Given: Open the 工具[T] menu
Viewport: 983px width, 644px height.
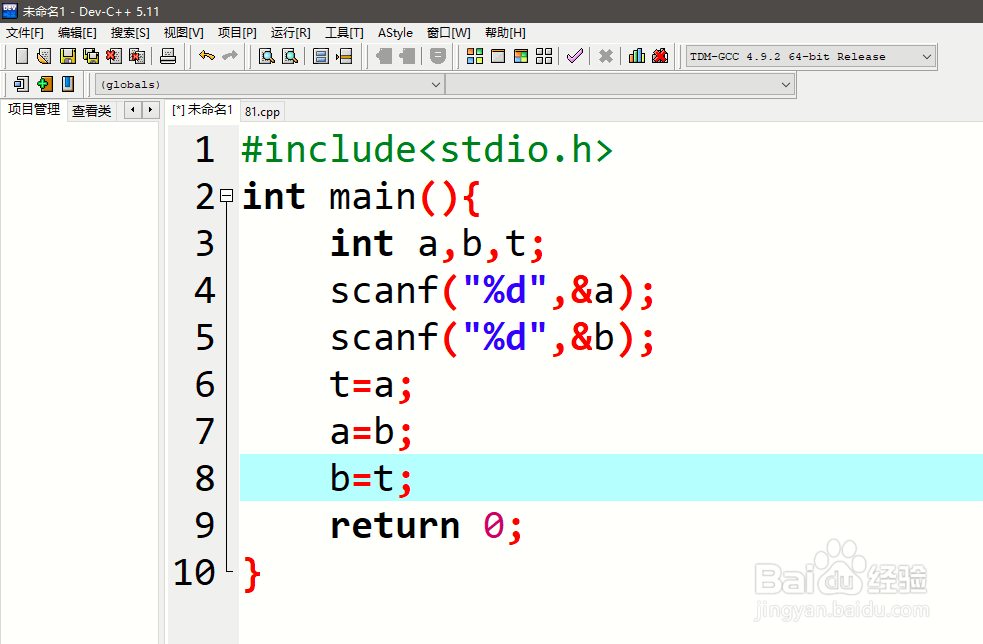Looking at the screenshot, I should [x=344, y=33].
